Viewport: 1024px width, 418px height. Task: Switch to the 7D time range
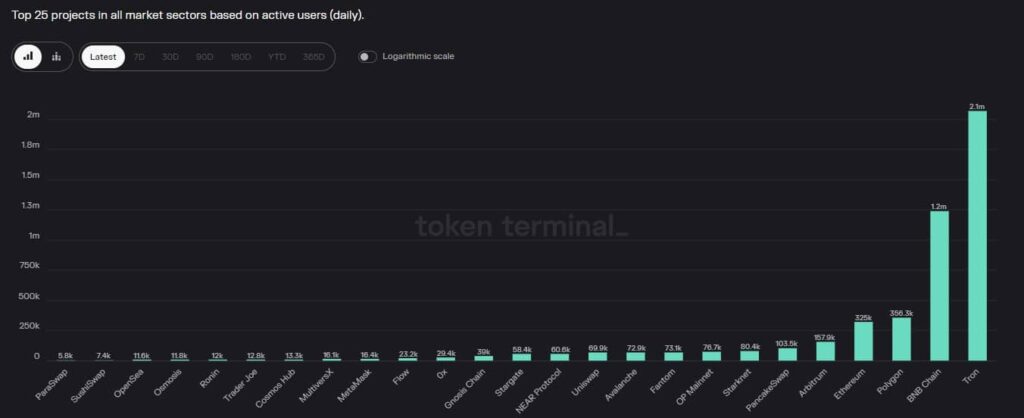(139, 57)
